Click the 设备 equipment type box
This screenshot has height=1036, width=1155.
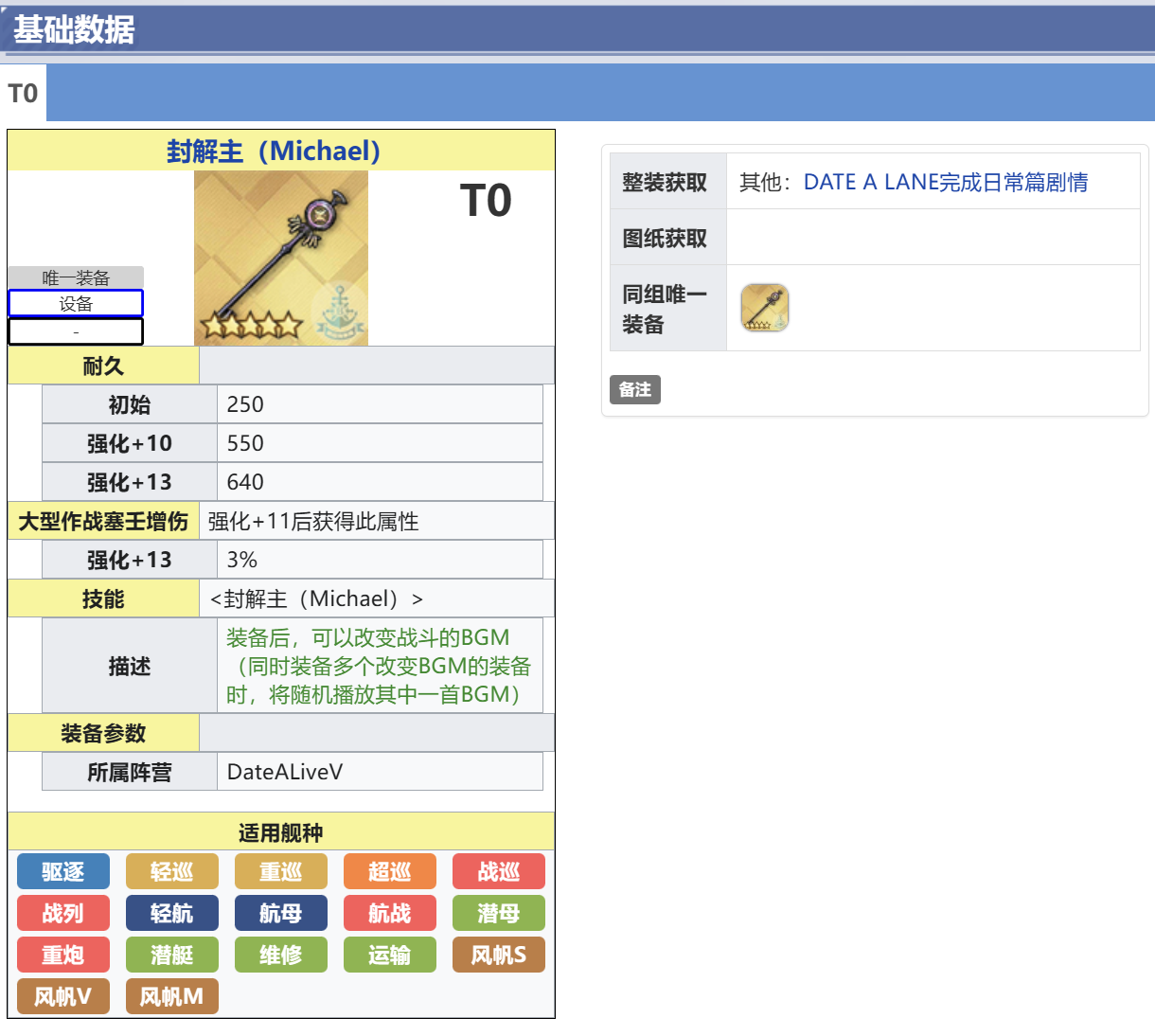click(76, 304)
